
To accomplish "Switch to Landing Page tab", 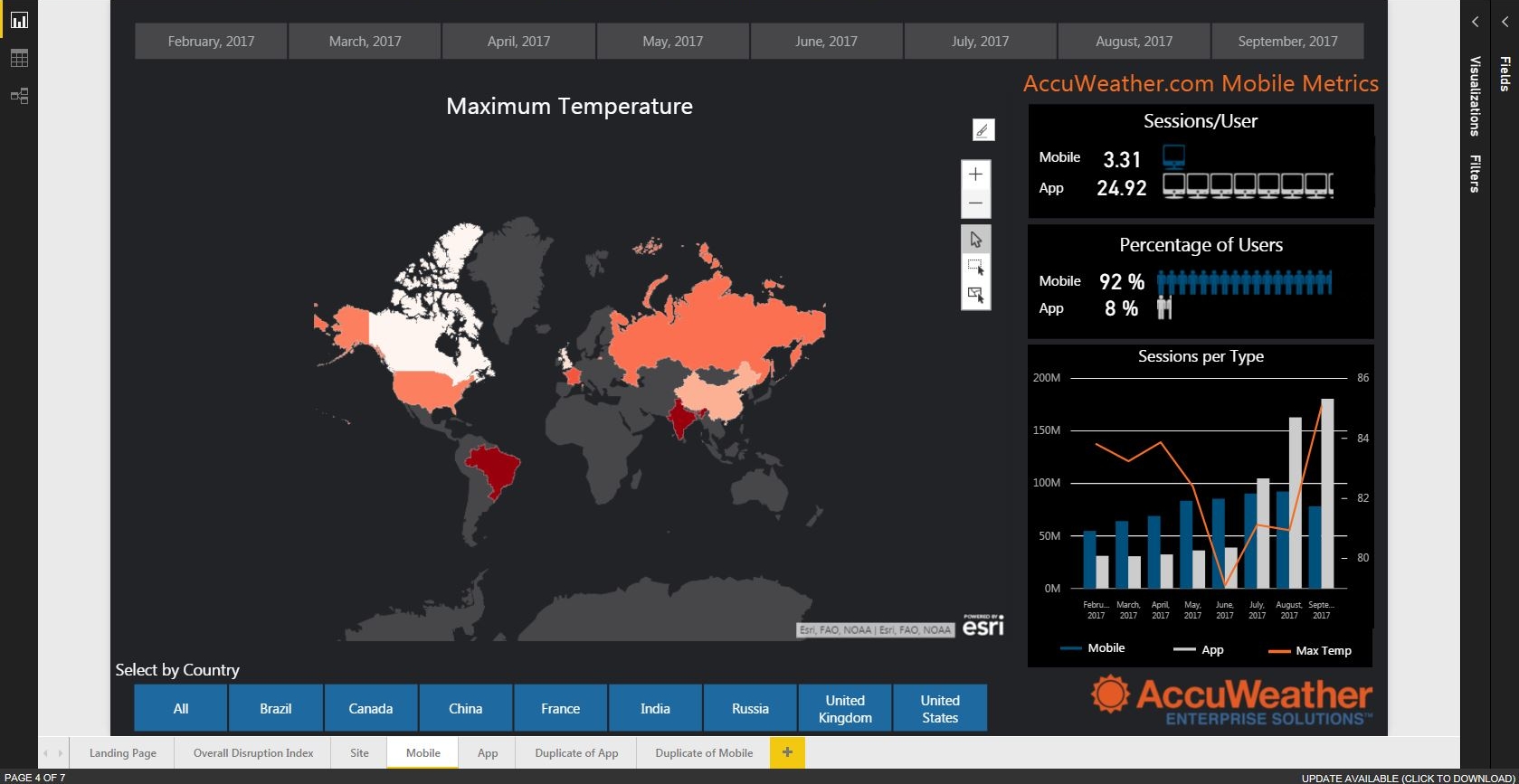I will [123, 752].
